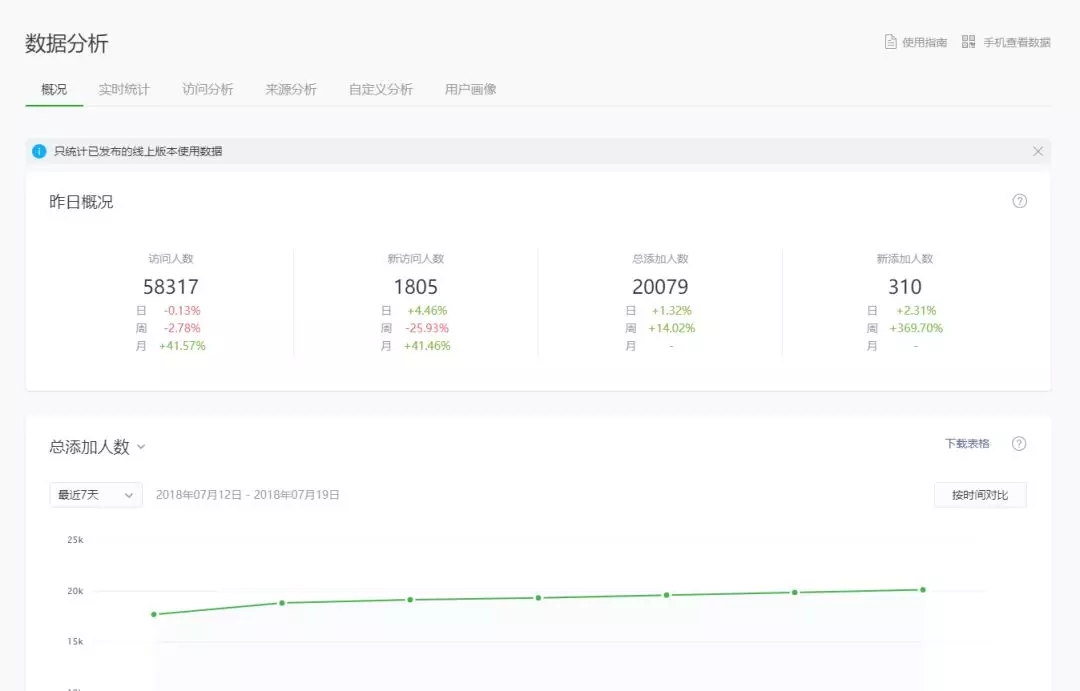
Task: Click the 手机查看数据 link
Action: (x=1017, y=43)
